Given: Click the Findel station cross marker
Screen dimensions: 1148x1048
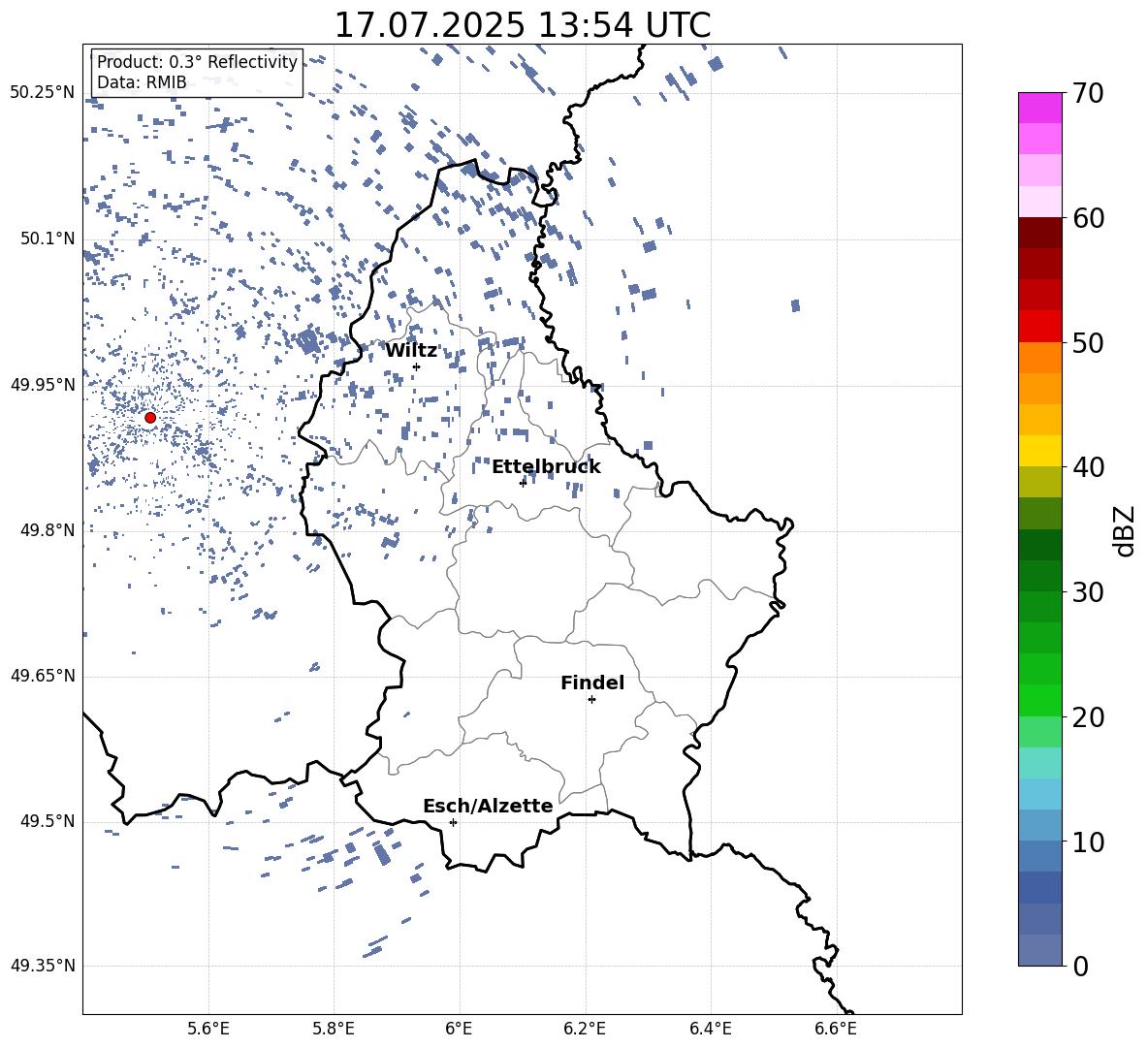Looking at the screenshot, I should [x=591, y=700].
